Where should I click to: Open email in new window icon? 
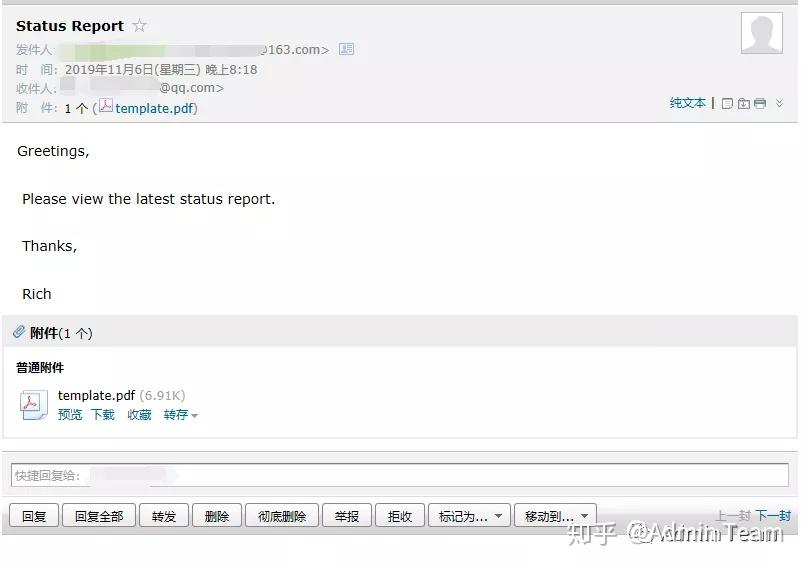click(727, 104)
